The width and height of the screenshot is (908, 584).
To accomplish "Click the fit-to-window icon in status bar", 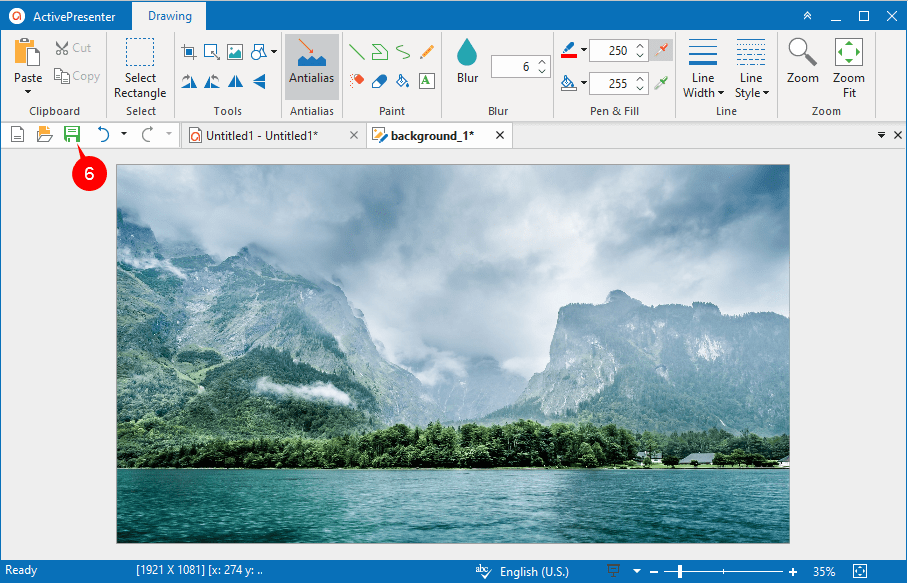I will pos(860,571).
